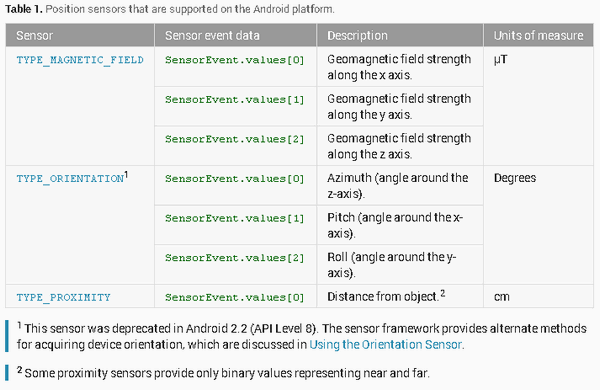Click the Azimuth description cell

400,186
